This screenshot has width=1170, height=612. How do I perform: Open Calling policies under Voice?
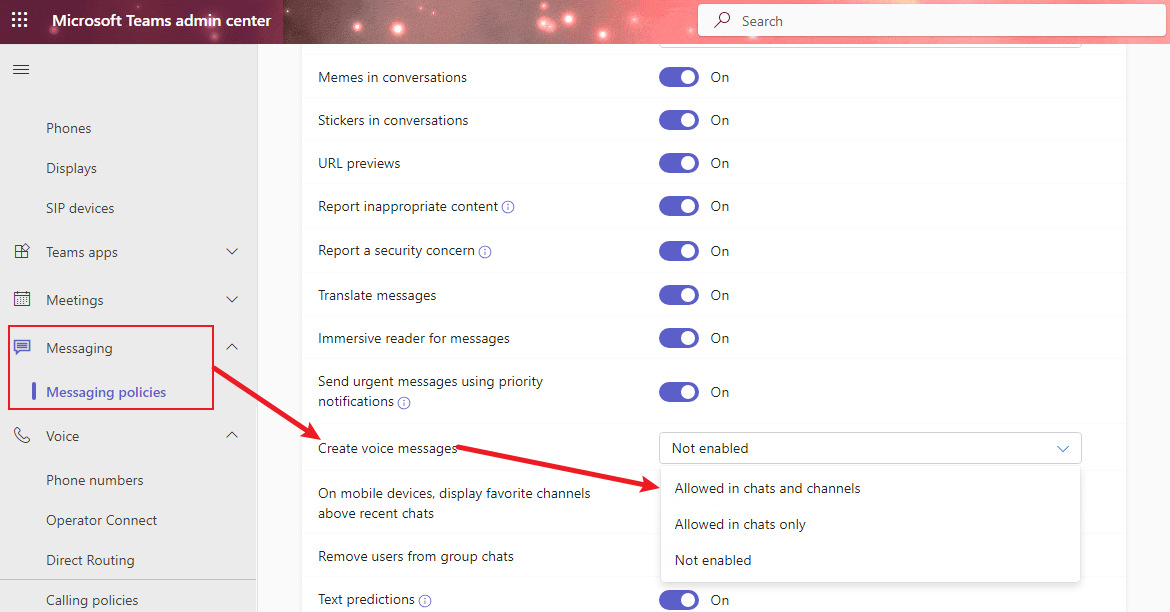[x=92, y=600]
